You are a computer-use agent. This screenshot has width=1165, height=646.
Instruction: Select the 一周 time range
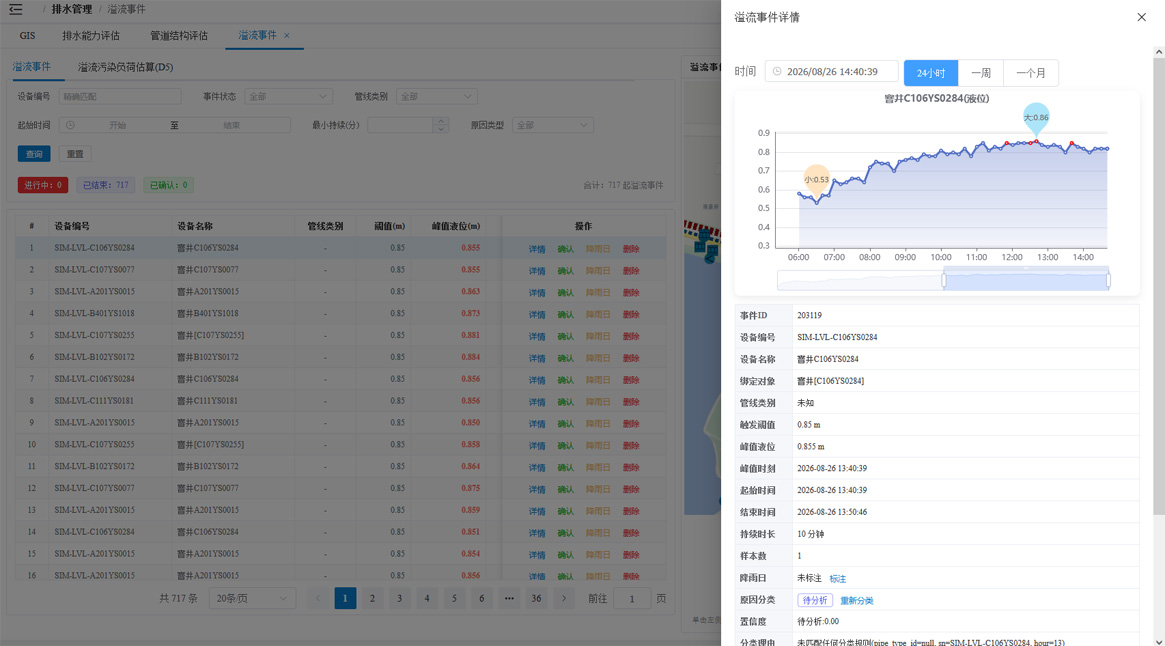[981, 73]
